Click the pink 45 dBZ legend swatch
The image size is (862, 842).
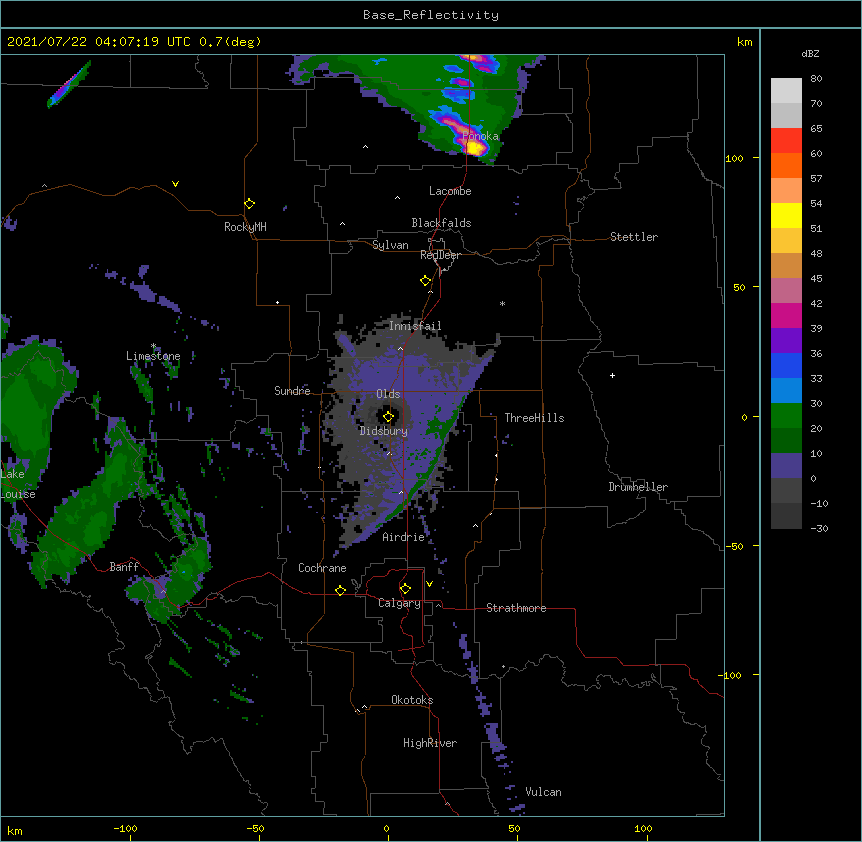click(786, 290)
